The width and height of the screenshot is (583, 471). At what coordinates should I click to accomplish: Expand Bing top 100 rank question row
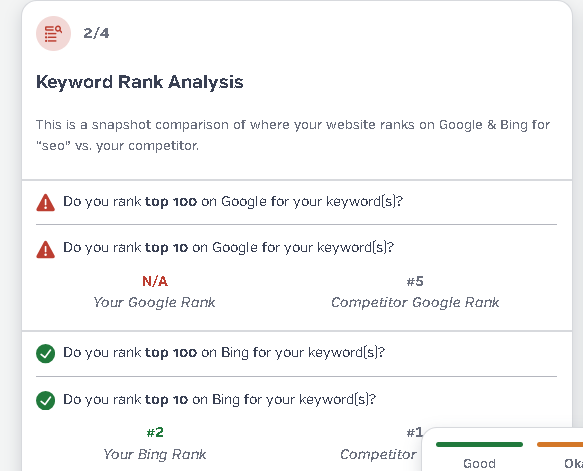pyautogui.click(x=296, y=353)
